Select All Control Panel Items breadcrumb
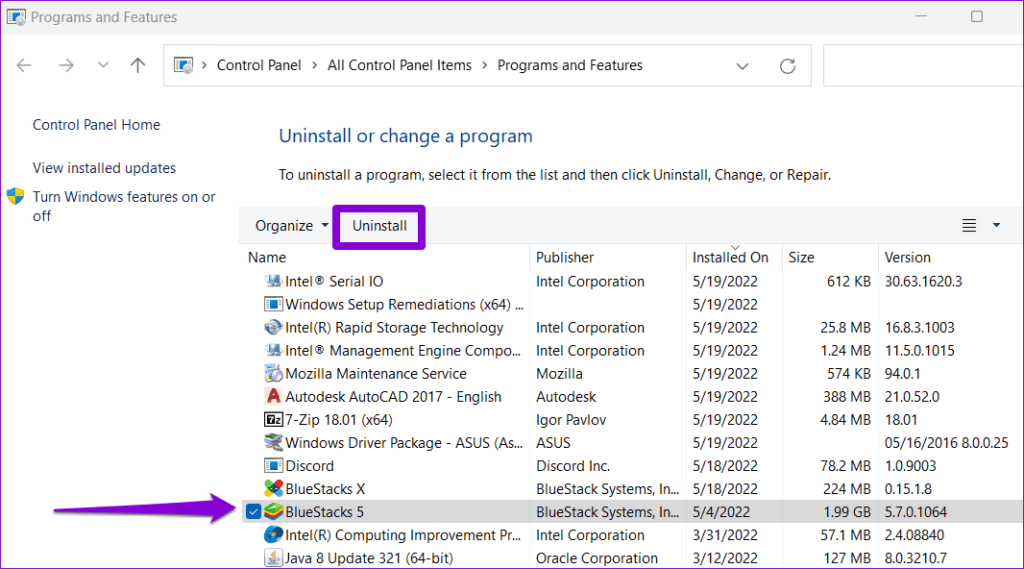This screenshot has height=569, width=1024. pos(399,65)
